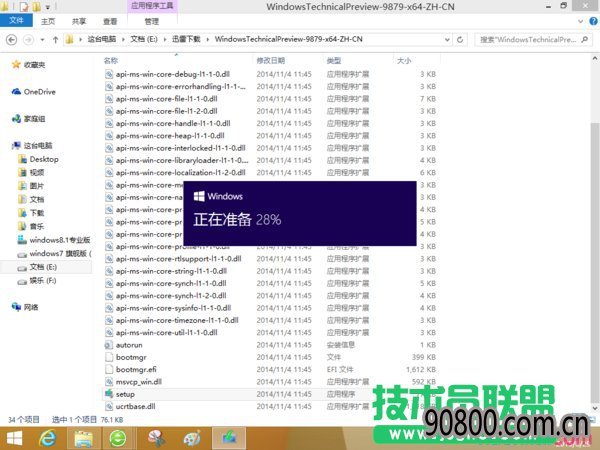Go back with the back arrow

(11, 39)
